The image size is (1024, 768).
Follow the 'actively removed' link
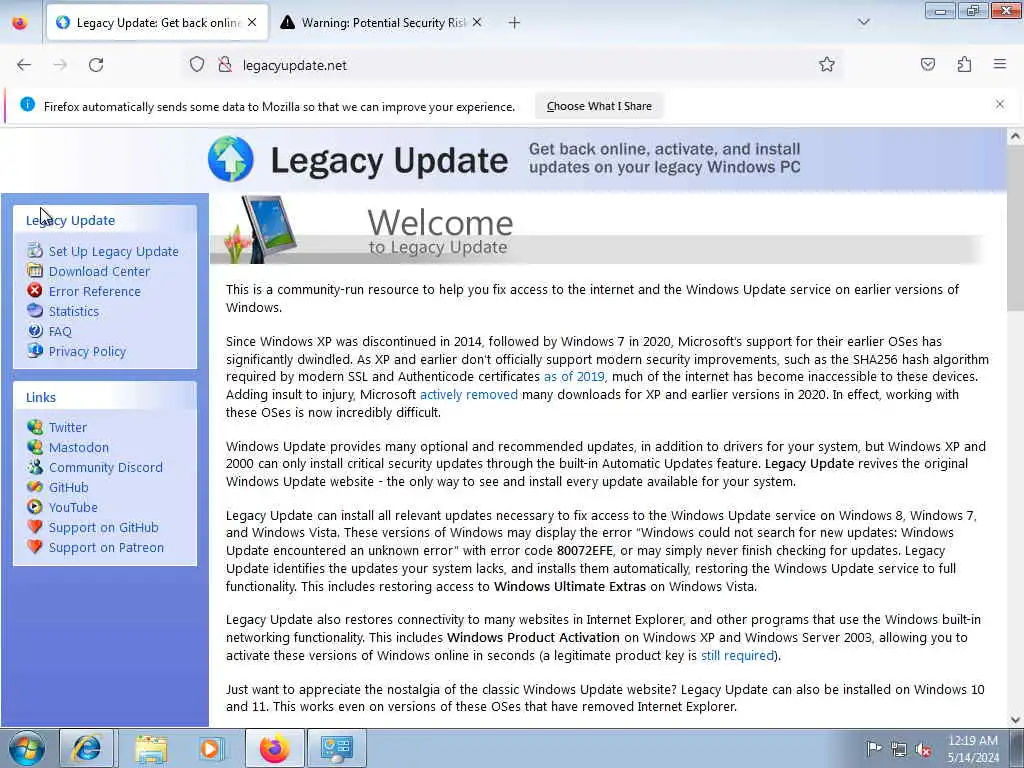(468, 394)
